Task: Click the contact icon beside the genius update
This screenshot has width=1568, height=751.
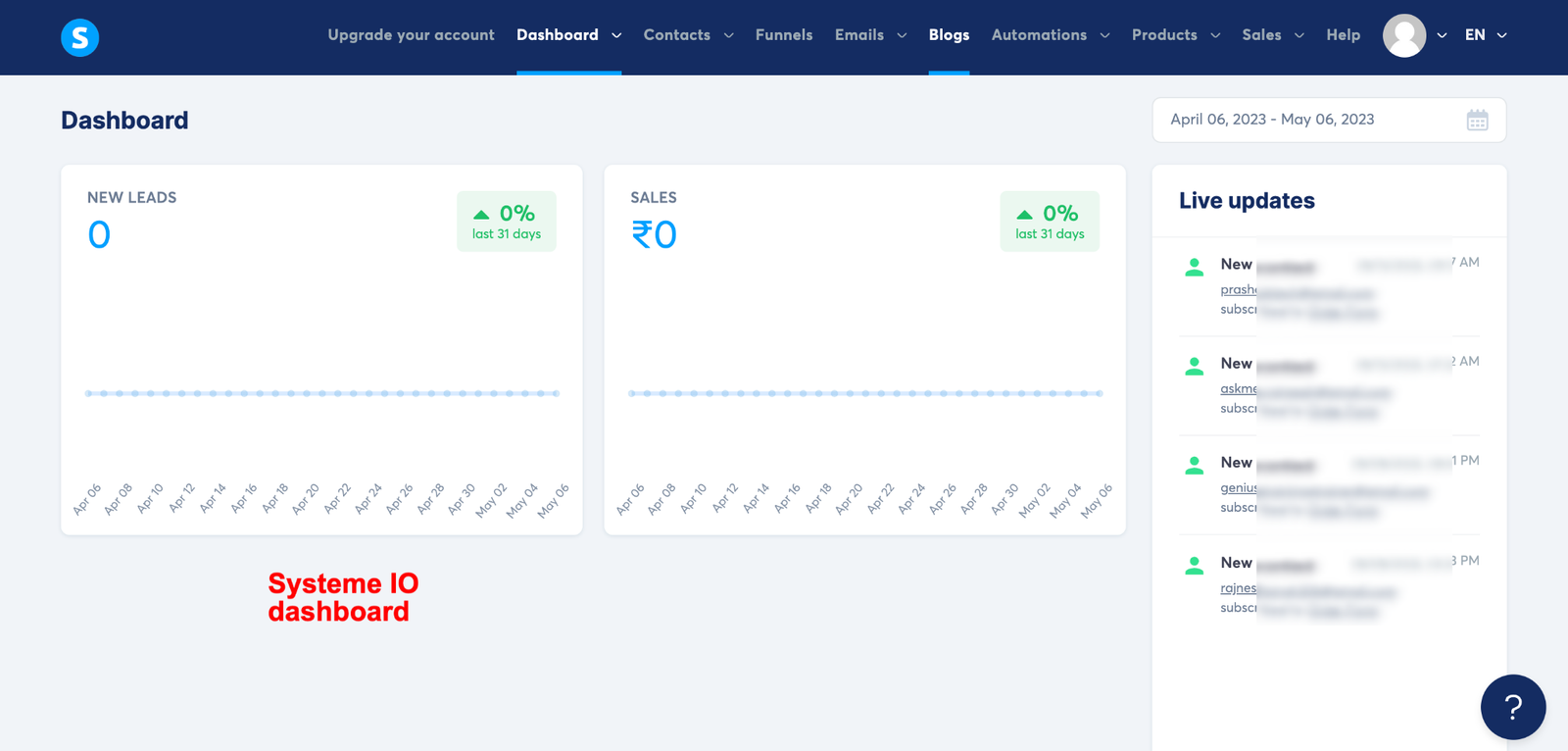Action: [x=1194, y=466]
